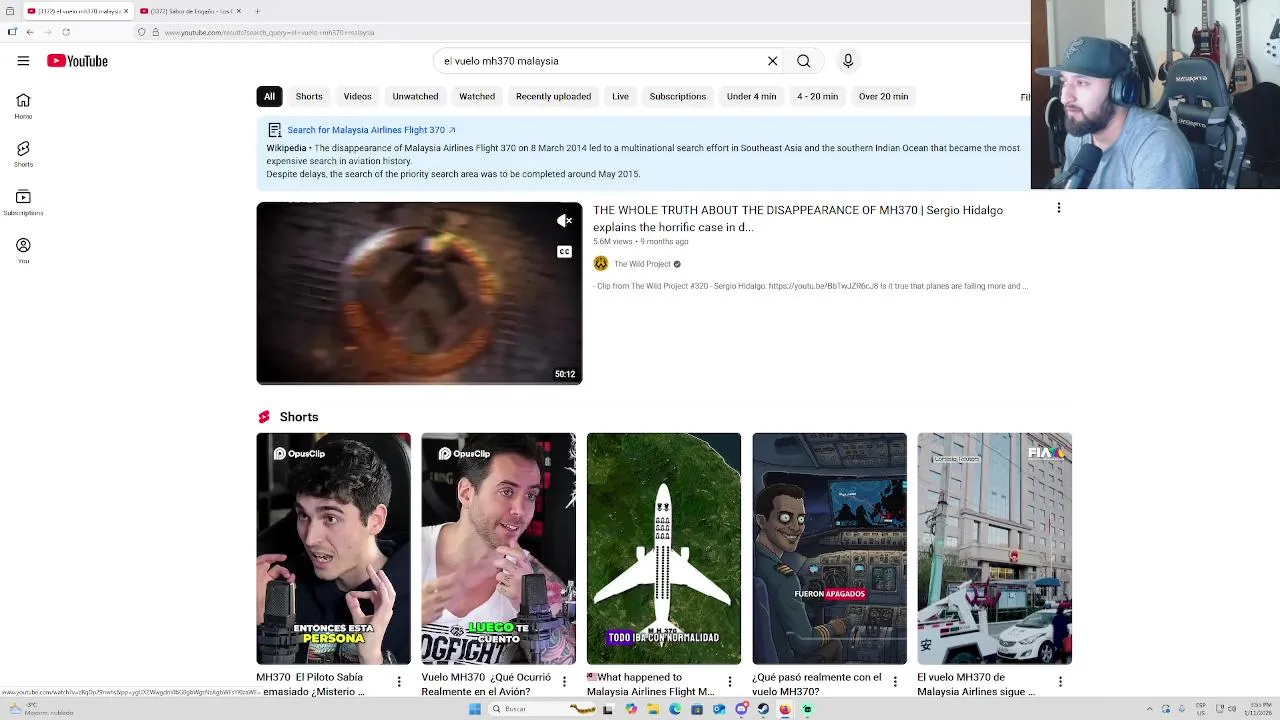Switch to Sabor de Engaño tab
This screenshot has width=1280, height=720.
191,11
